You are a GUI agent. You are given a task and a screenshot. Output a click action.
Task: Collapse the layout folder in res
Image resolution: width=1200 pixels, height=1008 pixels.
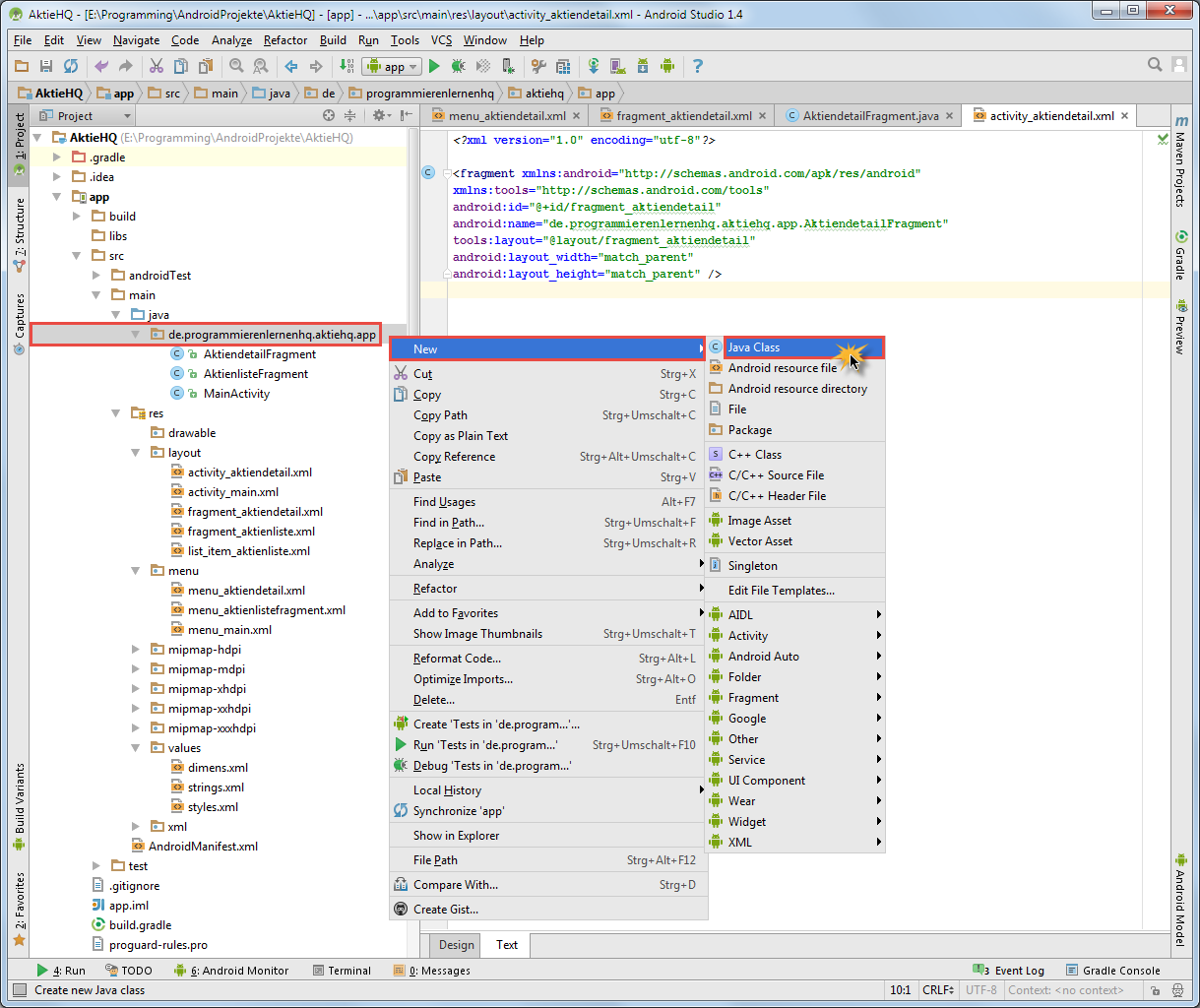(136, 453)
